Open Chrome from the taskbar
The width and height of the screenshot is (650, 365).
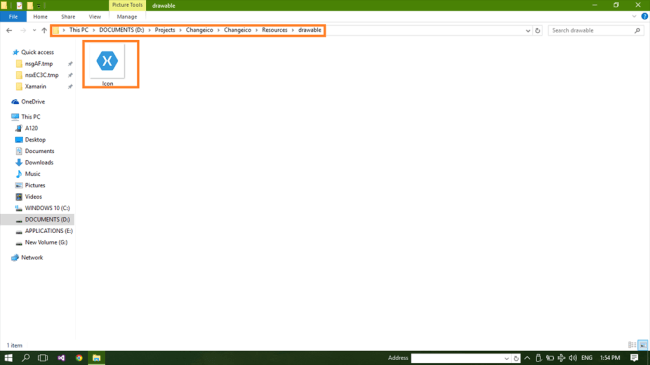point(79,358)
